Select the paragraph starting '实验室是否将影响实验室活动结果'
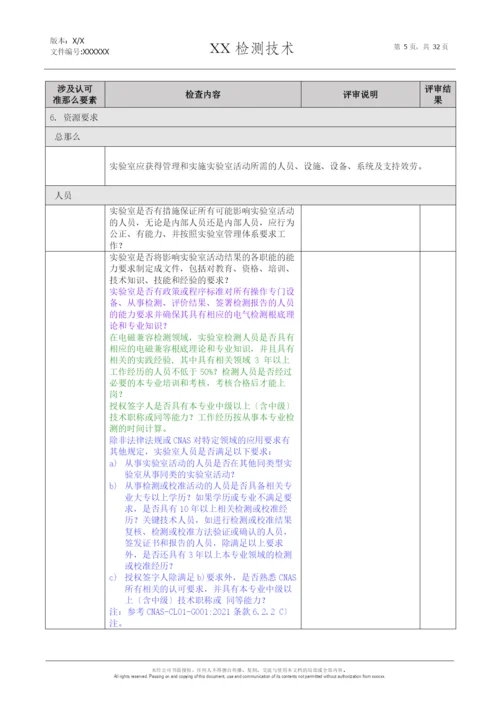This screenshot has height=707, width=500. click(202, 269)
